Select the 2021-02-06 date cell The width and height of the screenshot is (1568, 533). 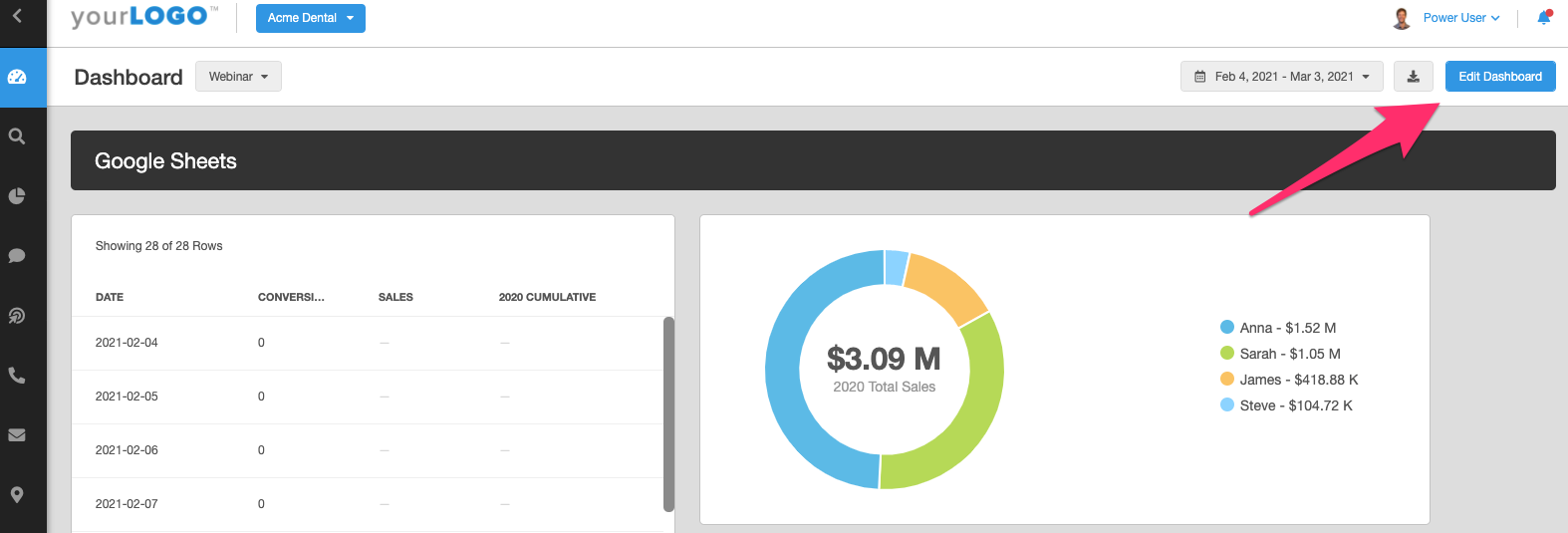pyautogui.click(x=127, y=450)
